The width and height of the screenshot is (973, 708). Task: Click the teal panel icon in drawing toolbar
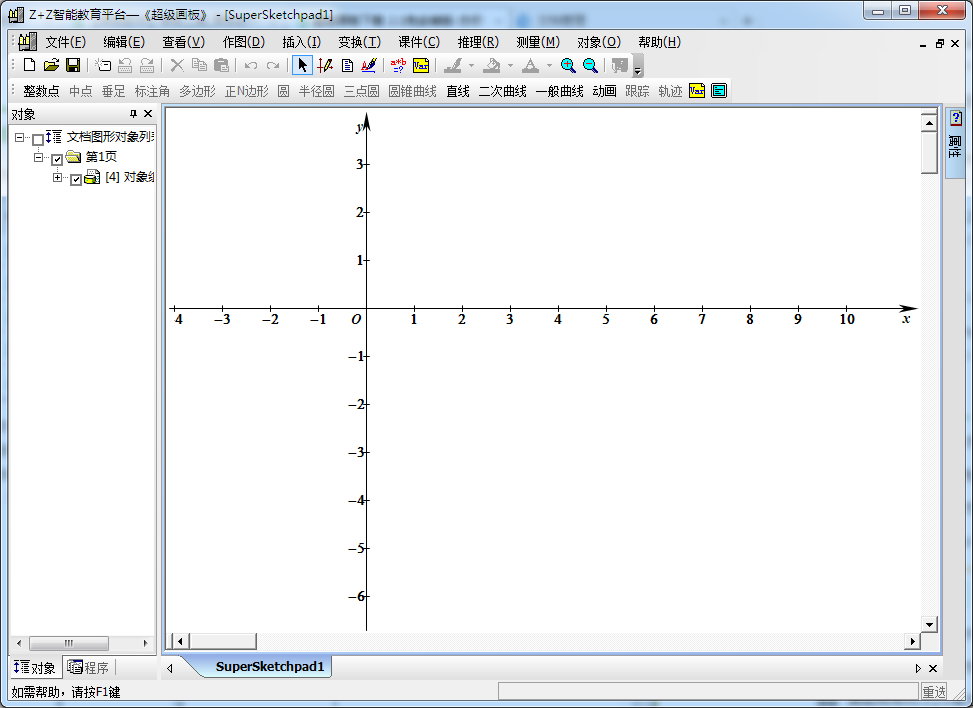719,91
